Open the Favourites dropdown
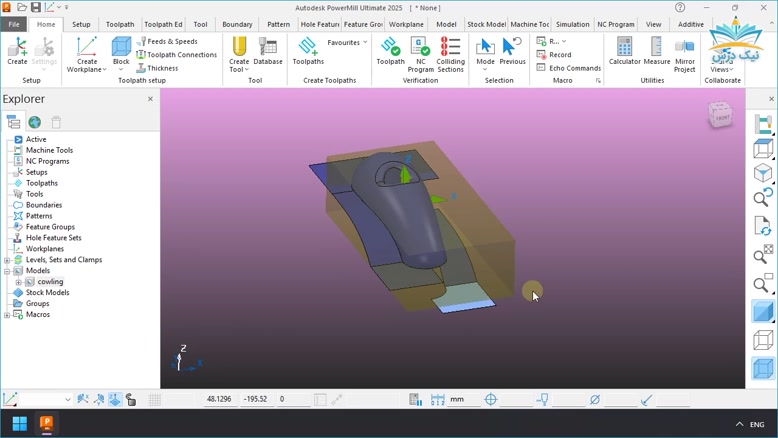 pos(348,42)
